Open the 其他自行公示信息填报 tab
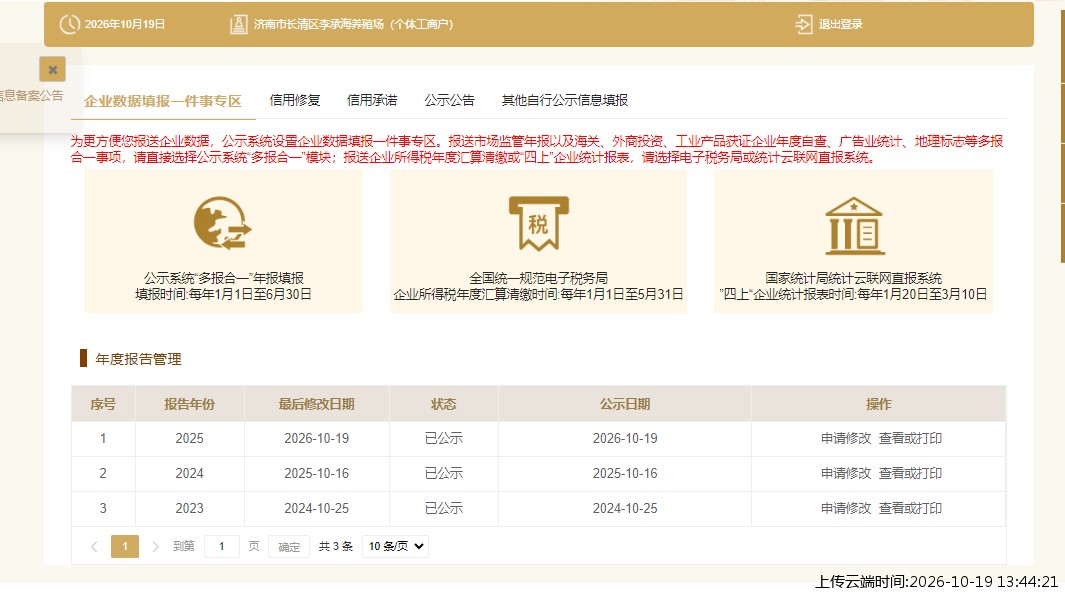The width and height of the screenshot is (1065, 595). coord(564,101)
